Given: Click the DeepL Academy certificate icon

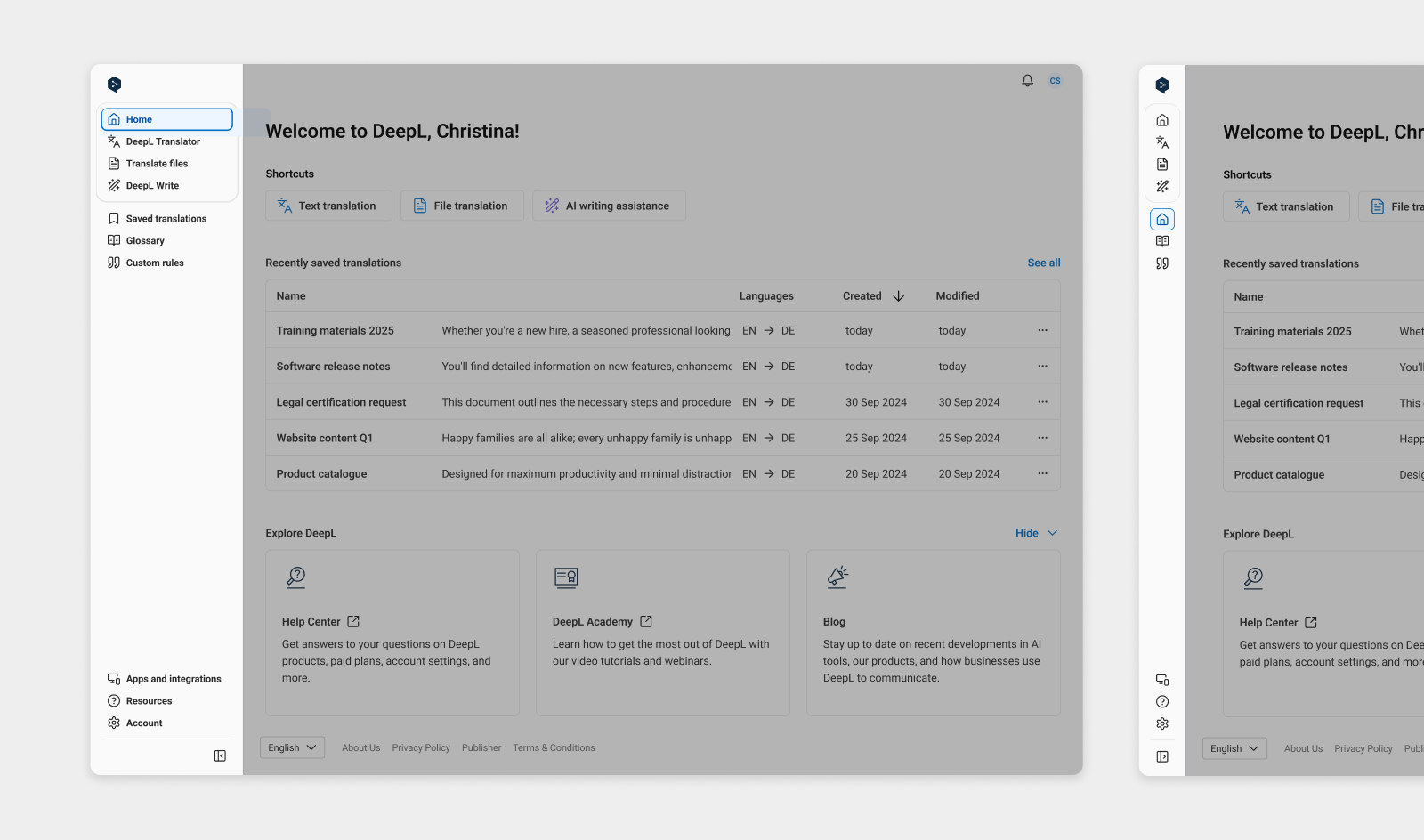Looking at the screenshot, I should 566,577.
